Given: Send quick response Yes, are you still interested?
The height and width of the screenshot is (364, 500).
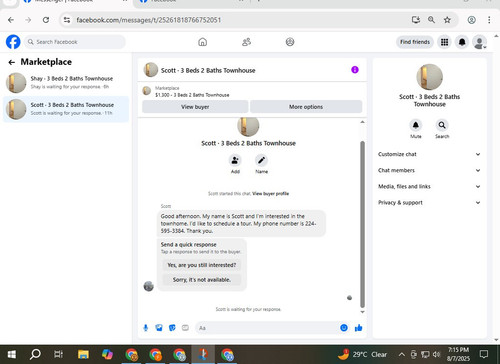Looking at the screenshot, I should coord(202,265).
